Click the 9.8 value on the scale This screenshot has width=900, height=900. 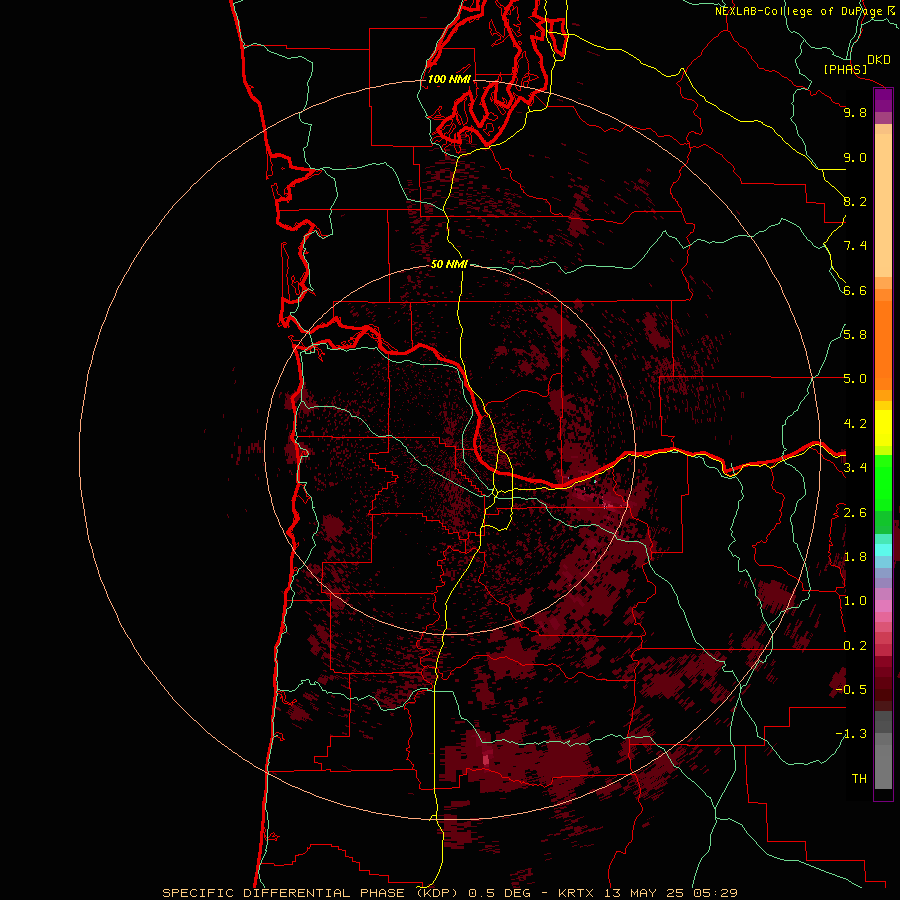855,112
